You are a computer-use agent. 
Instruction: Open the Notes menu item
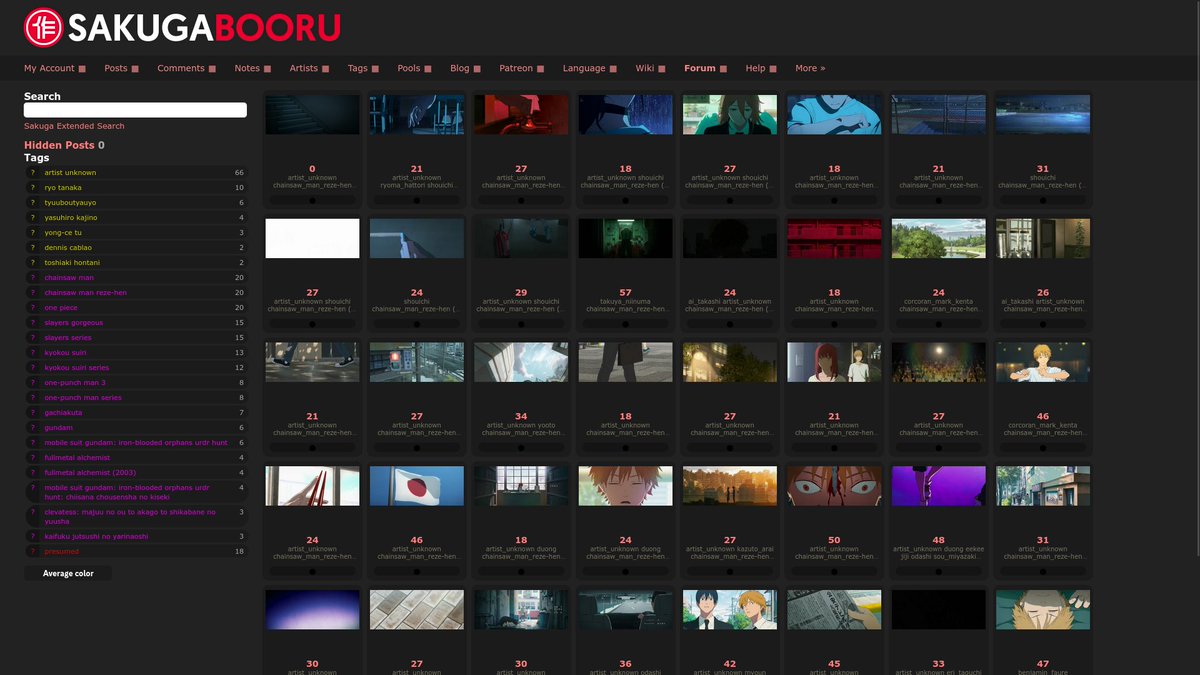(247, 69)
